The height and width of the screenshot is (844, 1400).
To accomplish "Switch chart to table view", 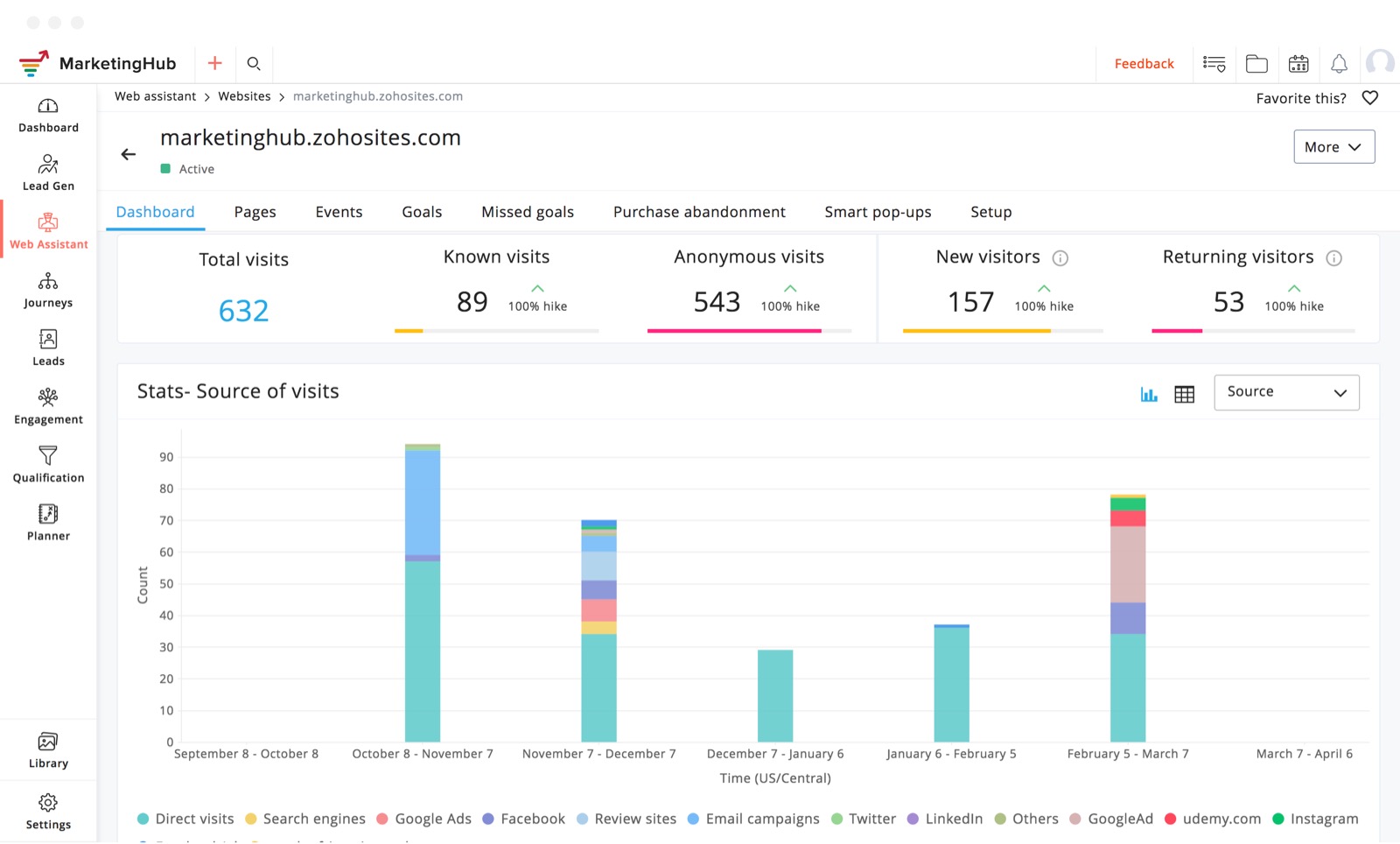I will pos(1184,394).
